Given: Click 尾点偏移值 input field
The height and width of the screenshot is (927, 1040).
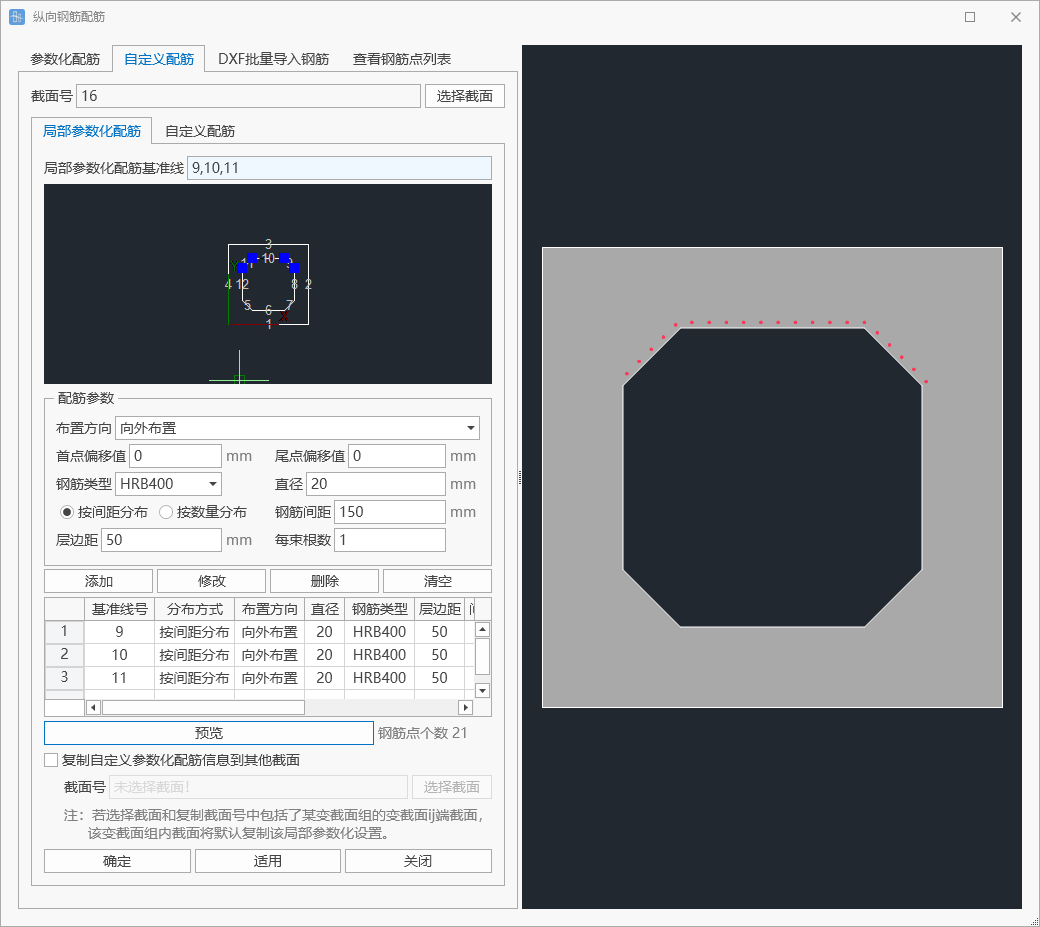Looking at the screenshot, I should pos(397,456).
